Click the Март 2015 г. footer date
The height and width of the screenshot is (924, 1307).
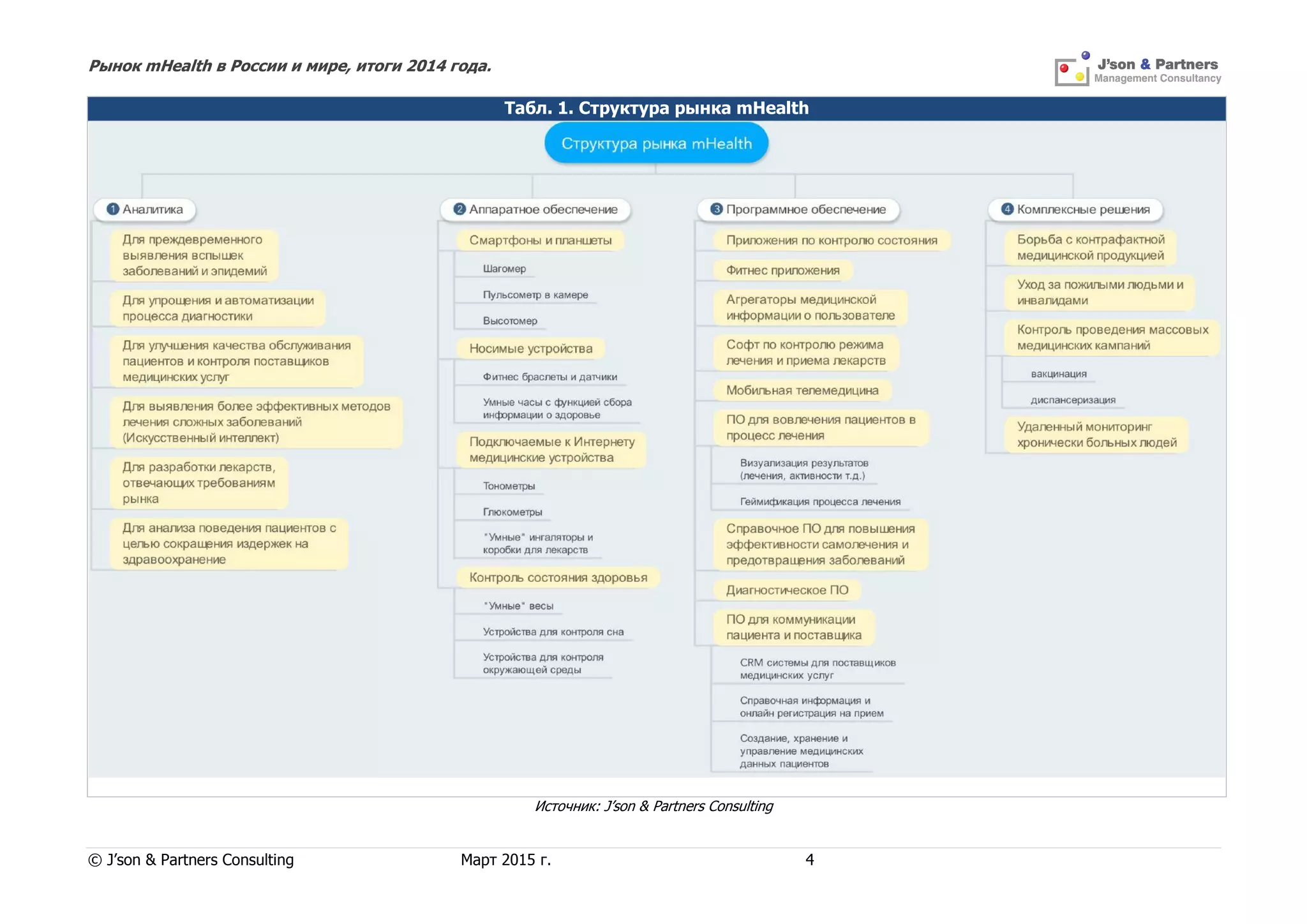click(x=505, y=860)
